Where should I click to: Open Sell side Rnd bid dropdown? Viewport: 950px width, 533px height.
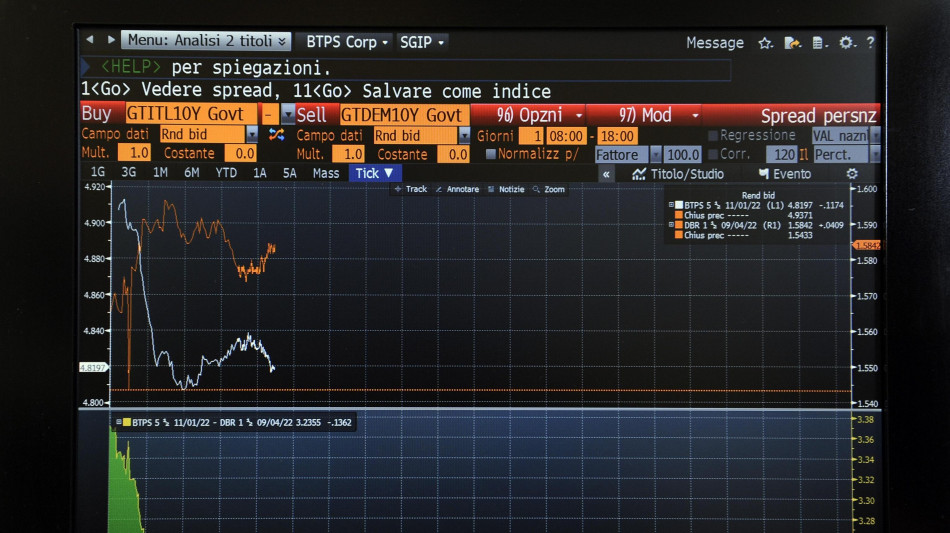[464, 135]
